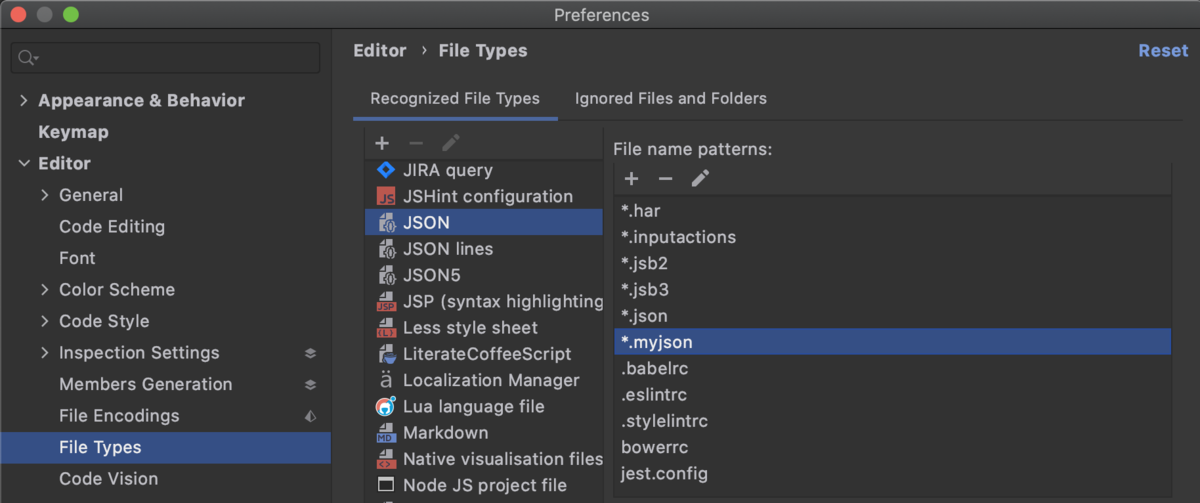Select the JIRA query file type icon

(386, 170)
